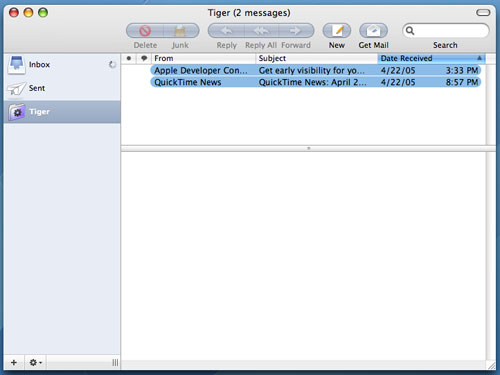Screen dimensions: 500x375
Task: Click the Reply arrow icon
Action: coord(226,31)
